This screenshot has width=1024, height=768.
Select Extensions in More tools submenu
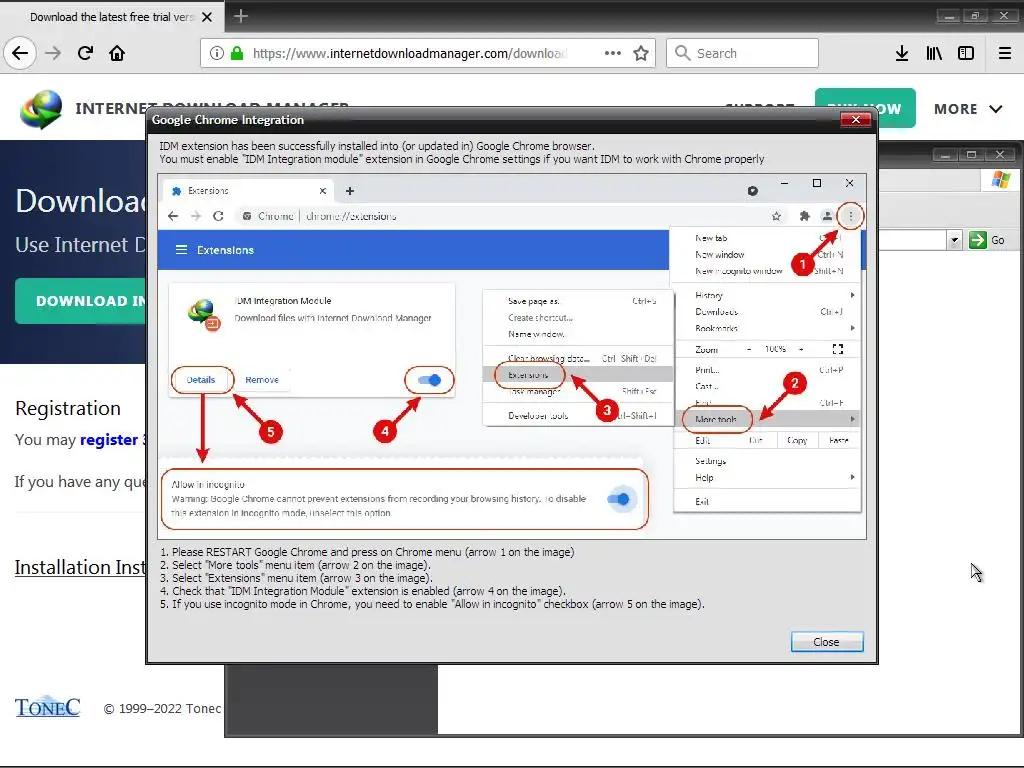coord(578,375)
